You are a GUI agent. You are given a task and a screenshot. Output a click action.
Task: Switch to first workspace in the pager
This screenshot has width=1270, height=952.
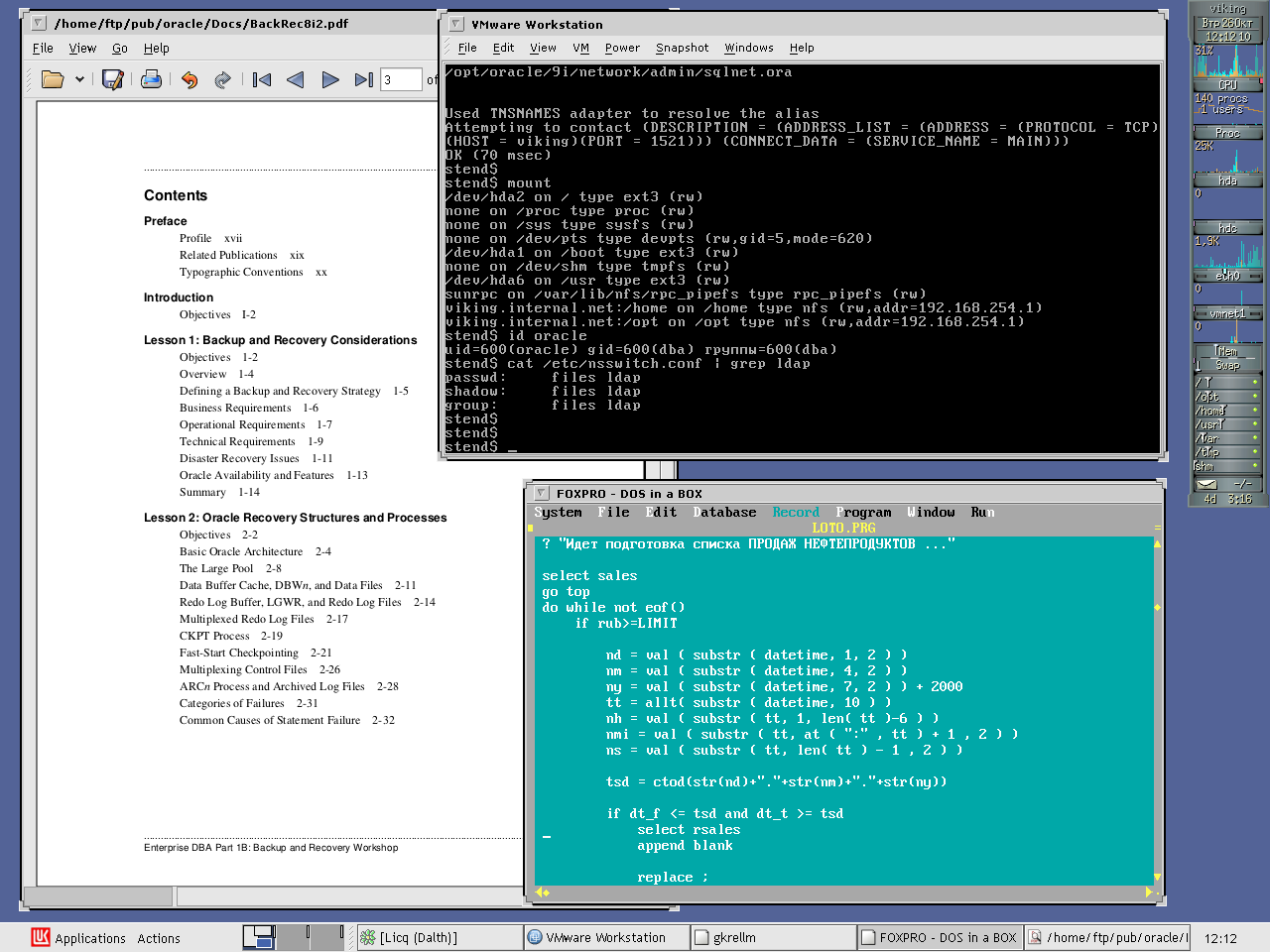259,937
